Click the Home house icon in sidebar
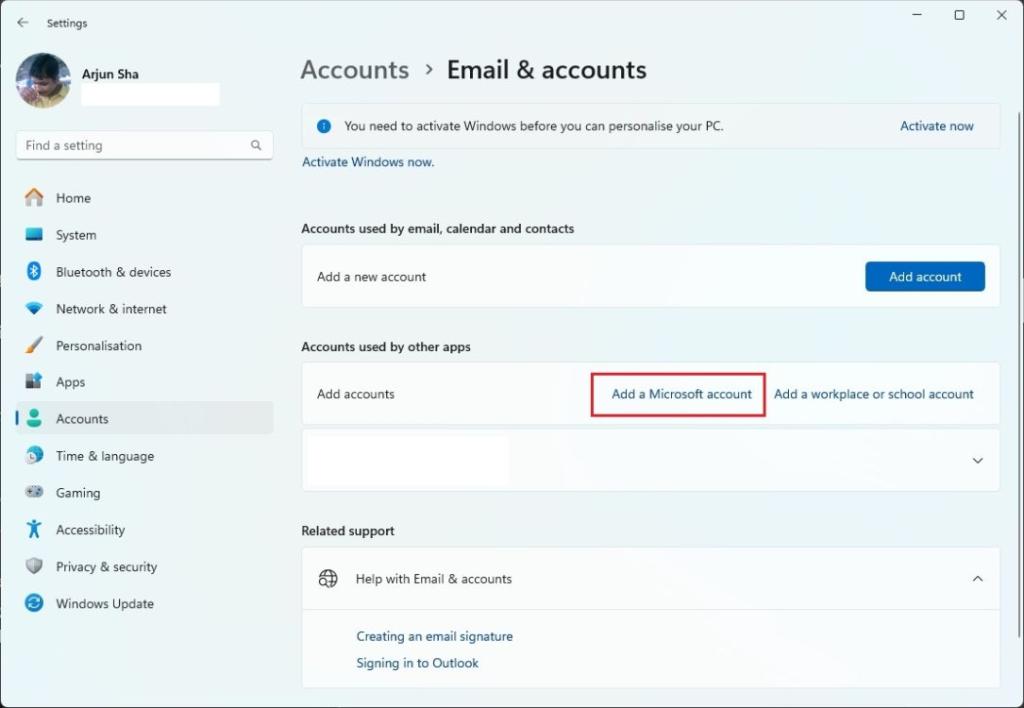Image resolution: width=1024 pixels, height=708 pixels. click(x=34, y=197)
